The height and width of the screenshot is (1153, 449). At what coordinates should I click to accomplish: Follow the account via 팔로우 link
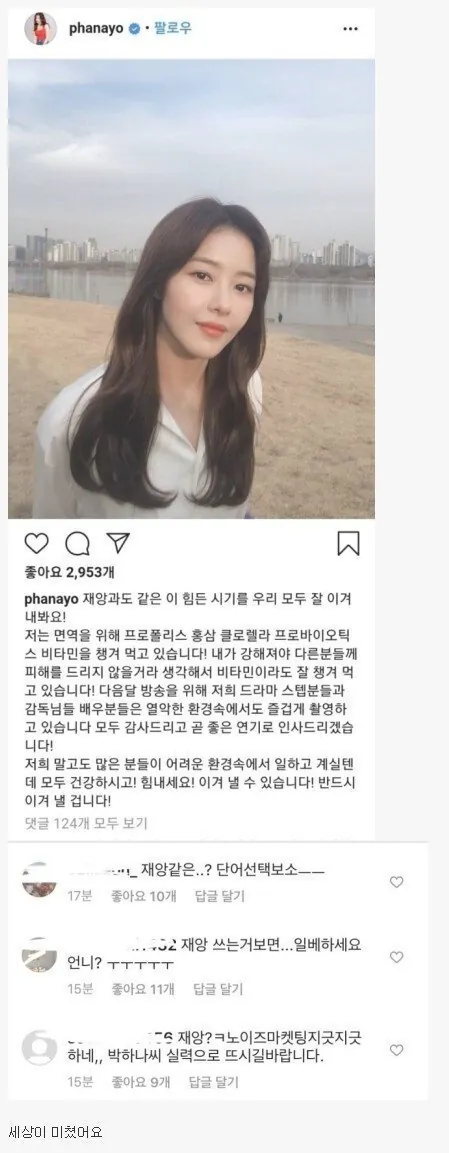point(172,29)
